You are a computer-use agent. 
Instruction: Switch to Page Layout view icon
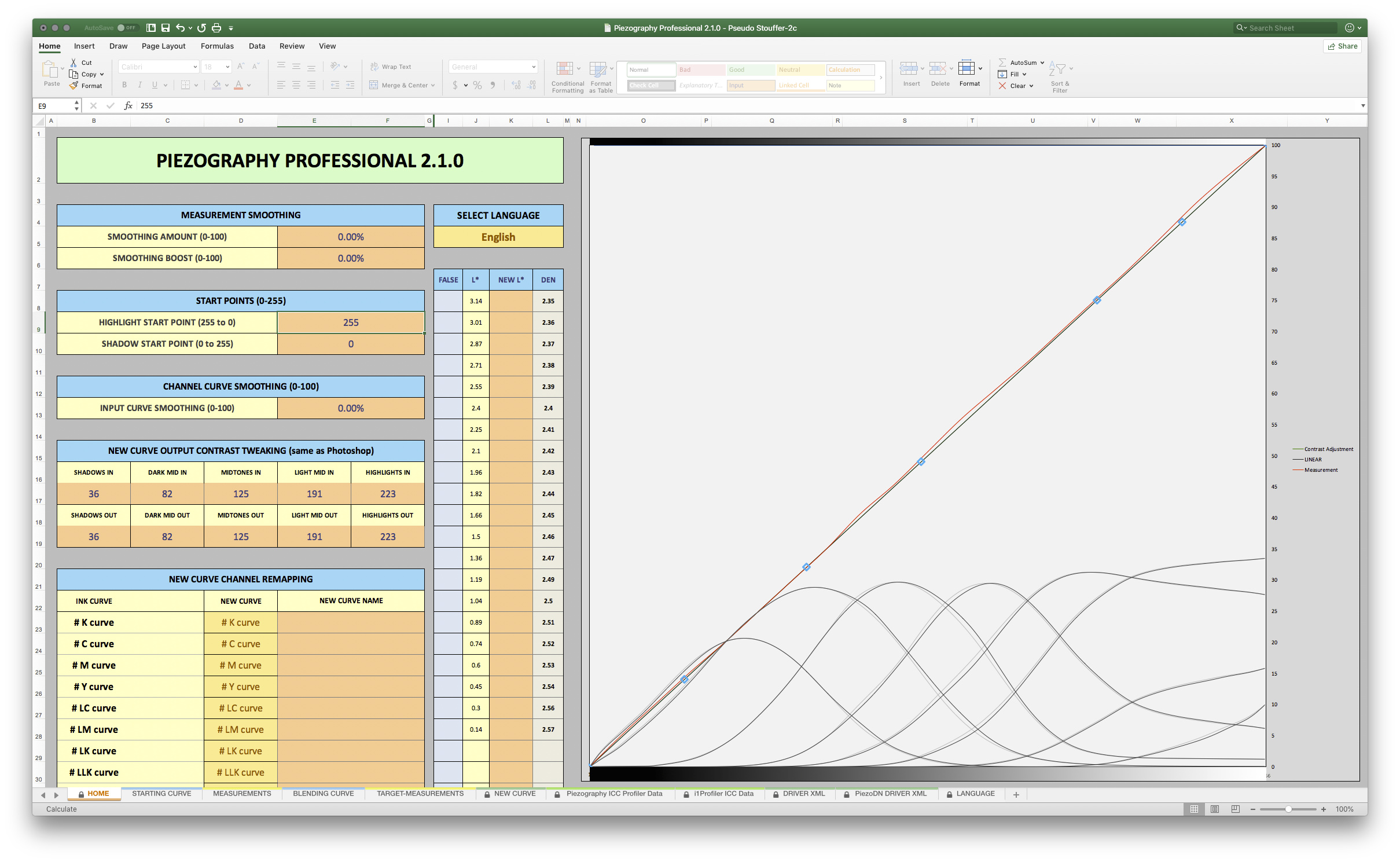tap(1215, 809)
